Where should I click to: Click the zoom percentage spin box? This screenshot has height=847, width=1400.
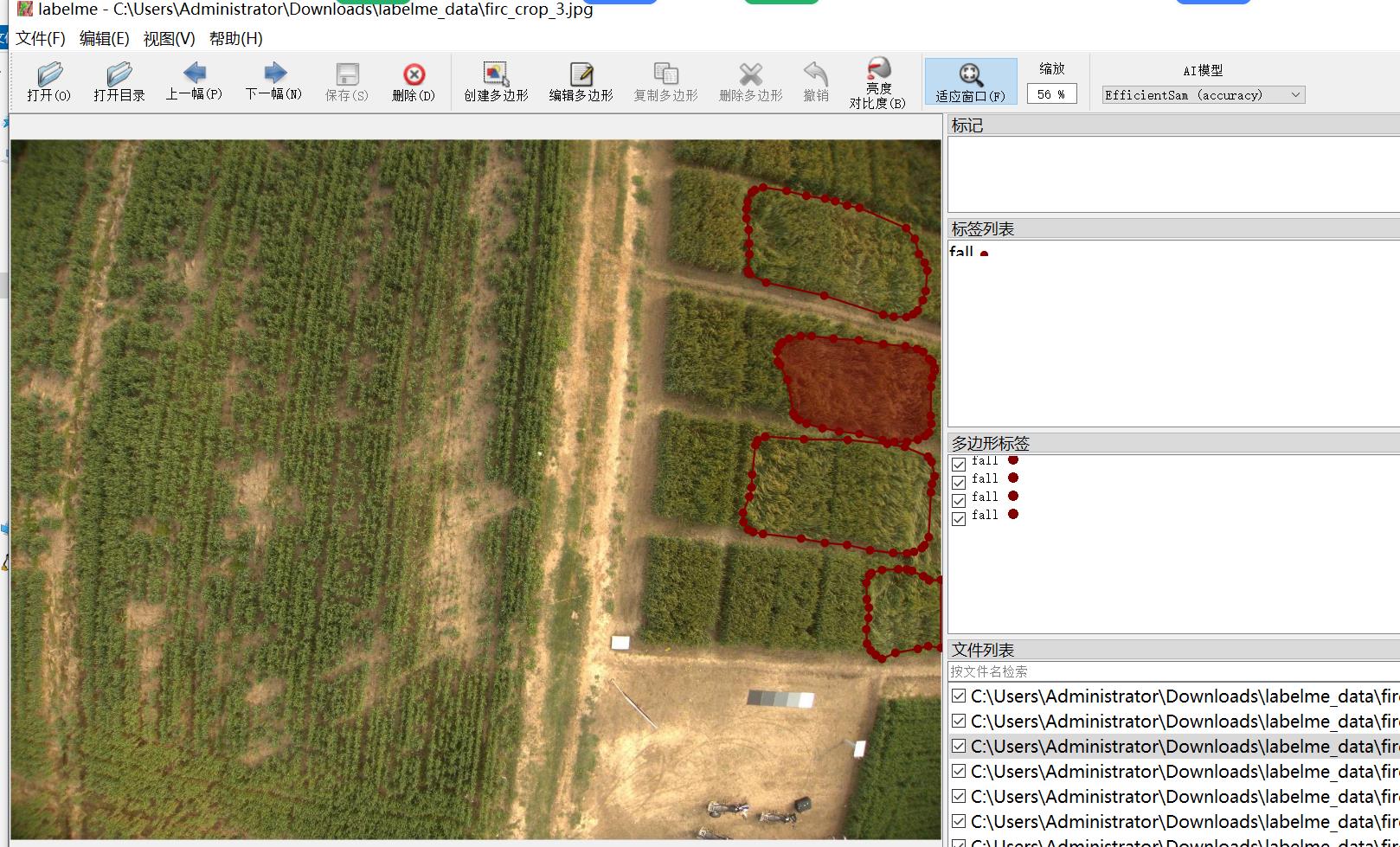click(1050, 94)
